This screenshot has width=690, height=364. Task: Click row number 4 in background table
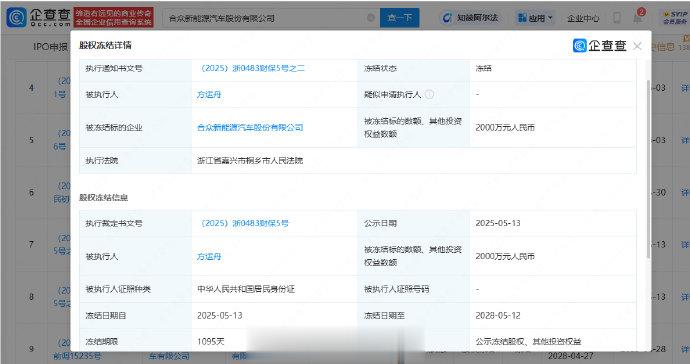[31, 88]
